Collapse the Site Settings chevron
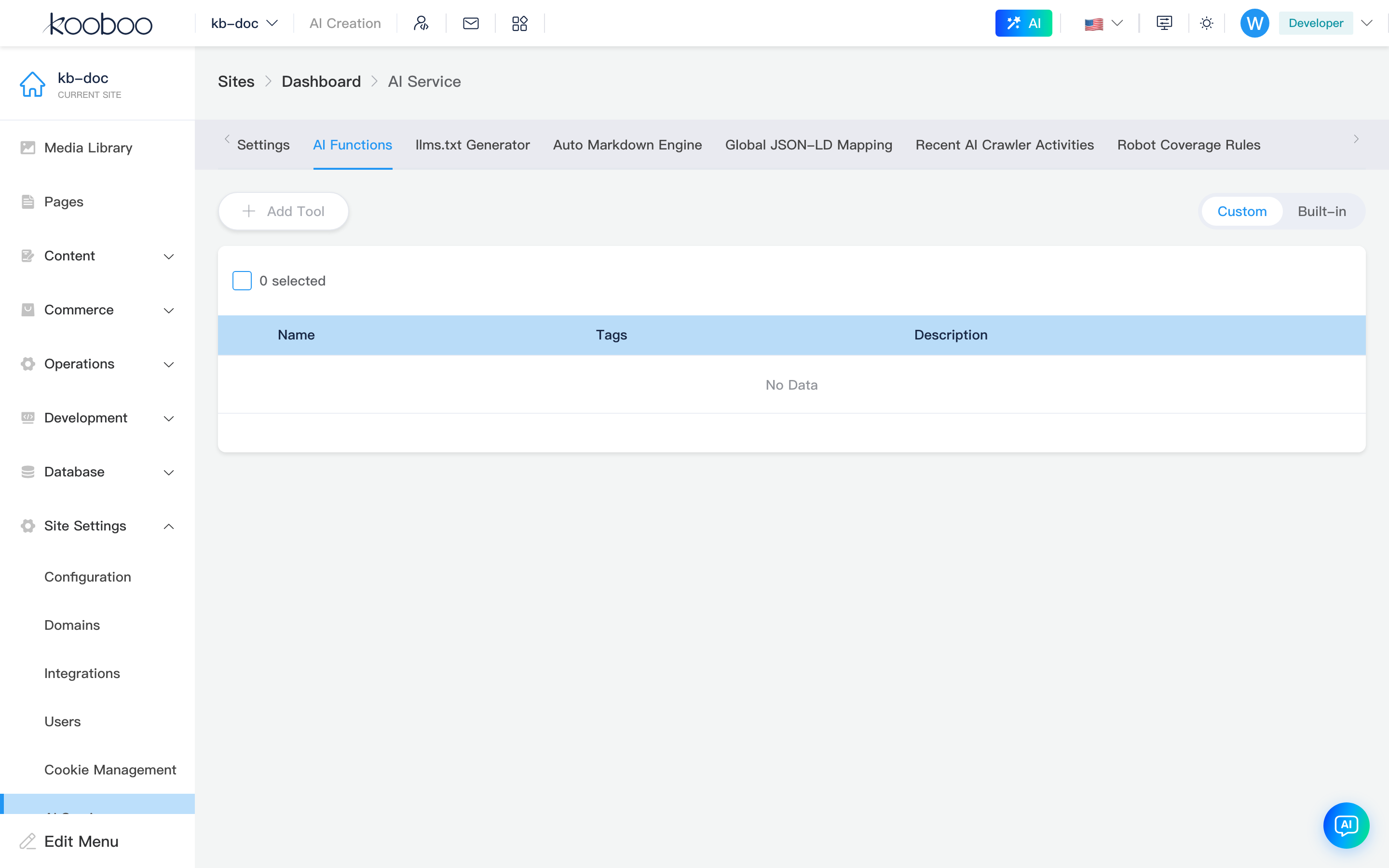This screenshot has height=868, width=1389. [169, 526]
